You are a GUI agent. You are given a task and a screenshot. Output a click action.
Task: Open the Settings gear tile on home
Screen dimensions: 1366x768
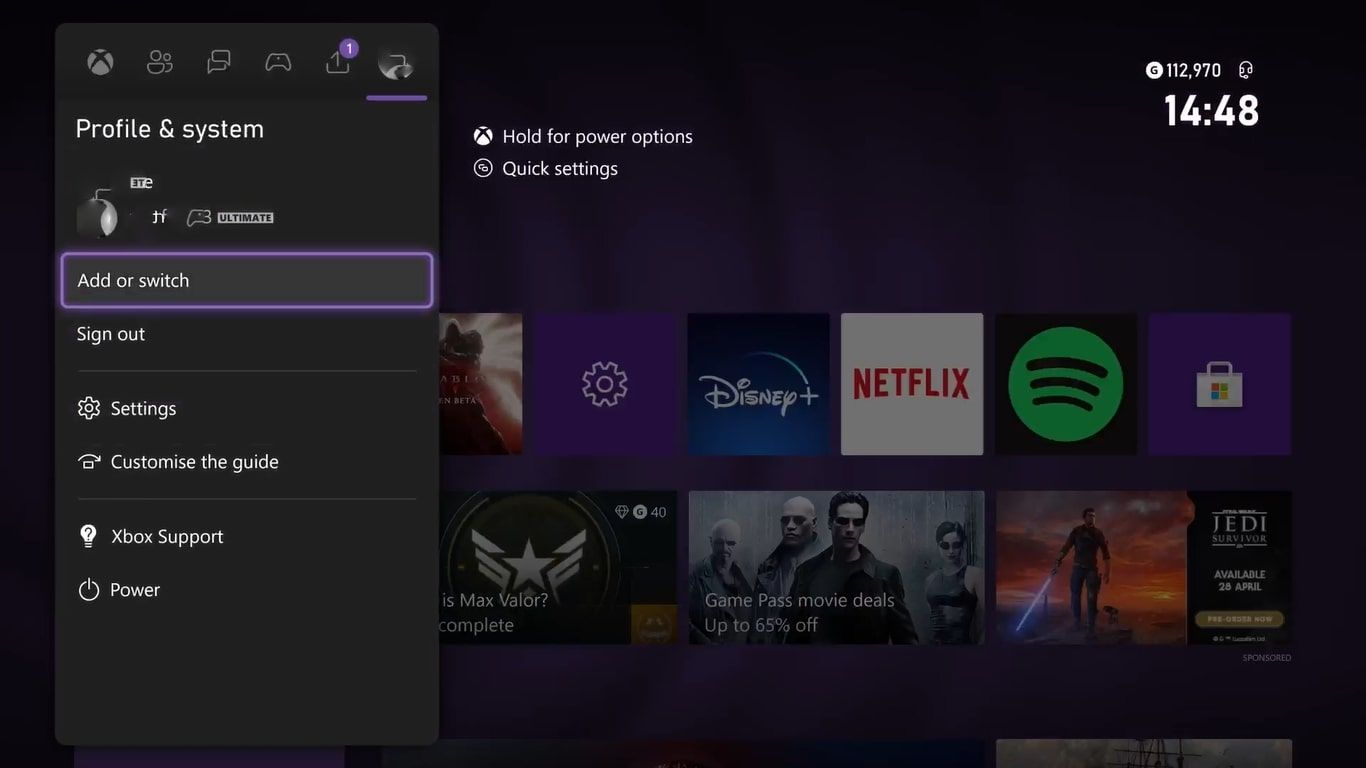(x=605, y=383)
